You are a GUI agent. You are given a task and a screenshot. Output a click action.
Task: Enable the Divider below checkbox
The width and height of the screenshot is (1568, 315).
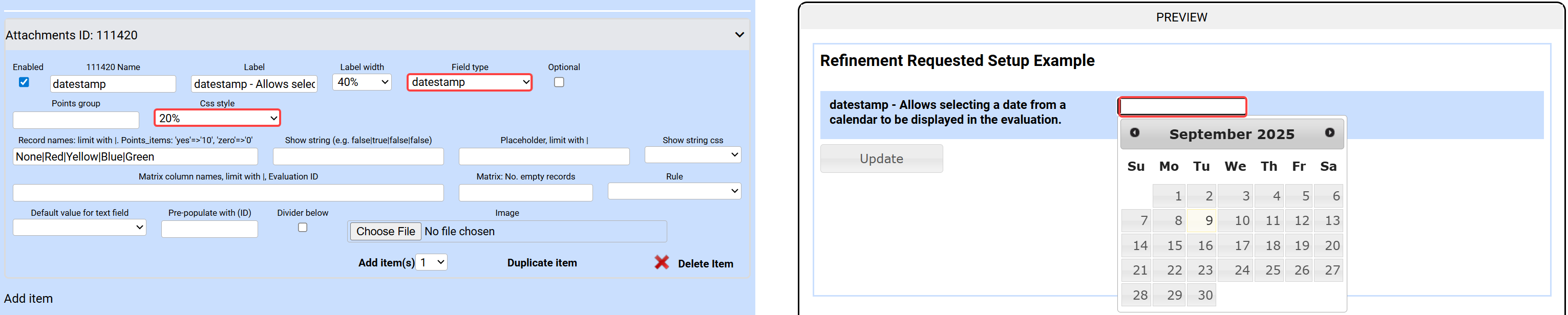(x=303, y=228)
